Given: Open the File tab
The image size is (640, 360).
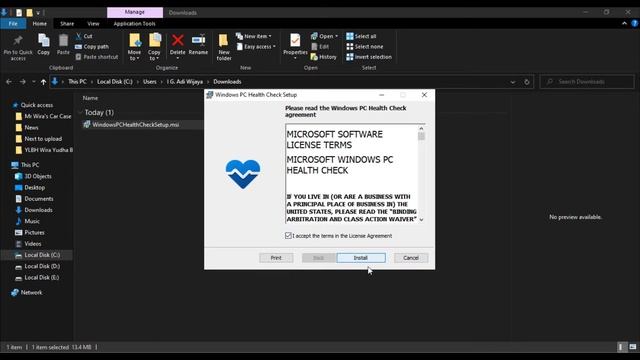Looking at the screenshot, I should point(13,24).
